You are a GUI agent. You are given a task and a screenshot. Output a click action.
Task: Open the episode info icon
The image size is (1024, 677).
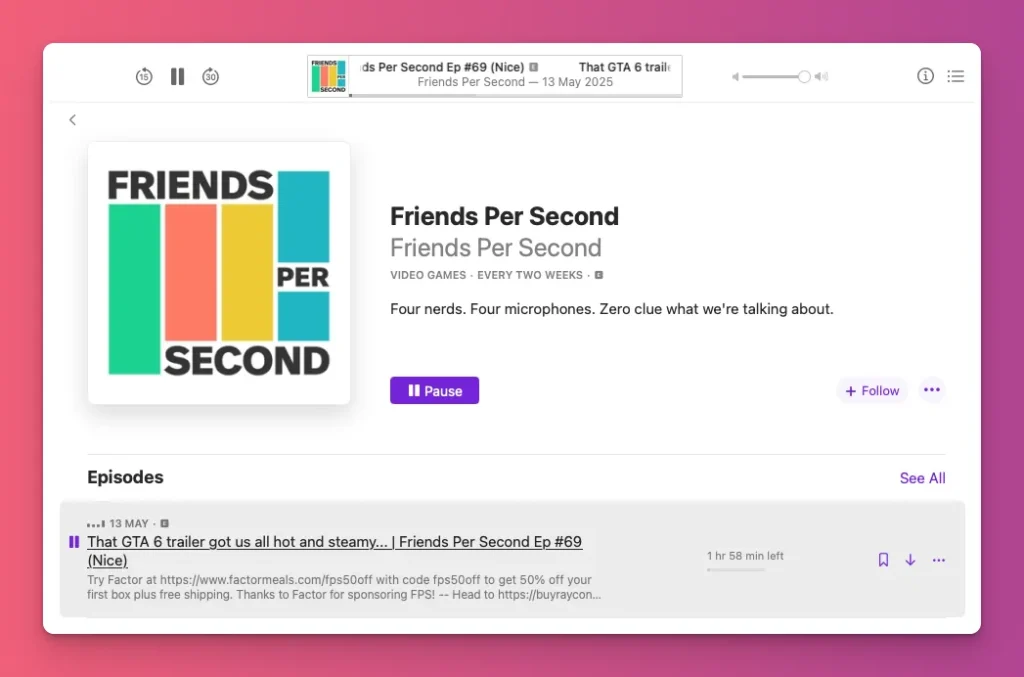coord(925,76)
